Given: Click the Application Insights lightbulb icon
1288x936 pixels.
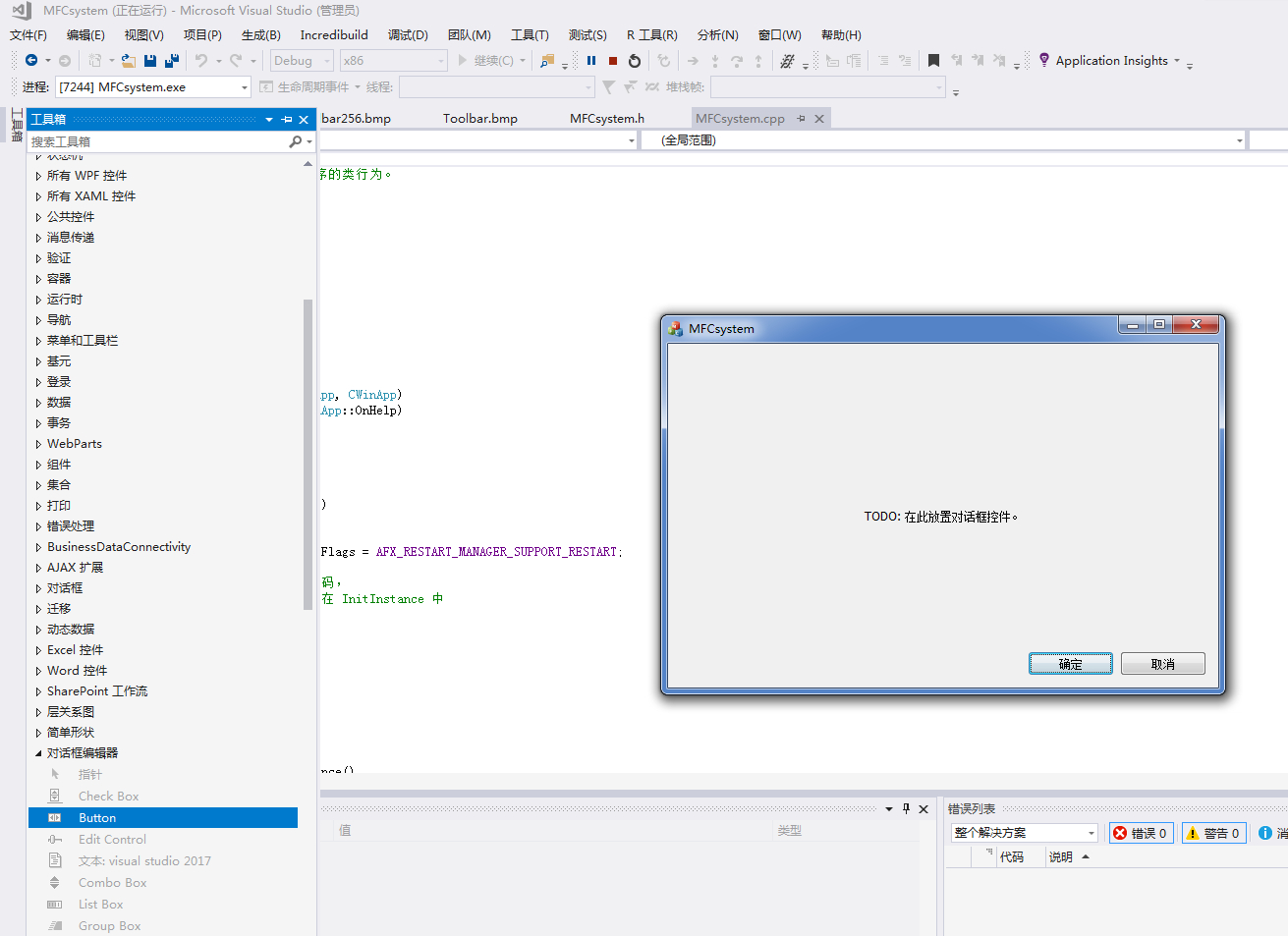Looking at the screenshot, I should pos(1044,60).
